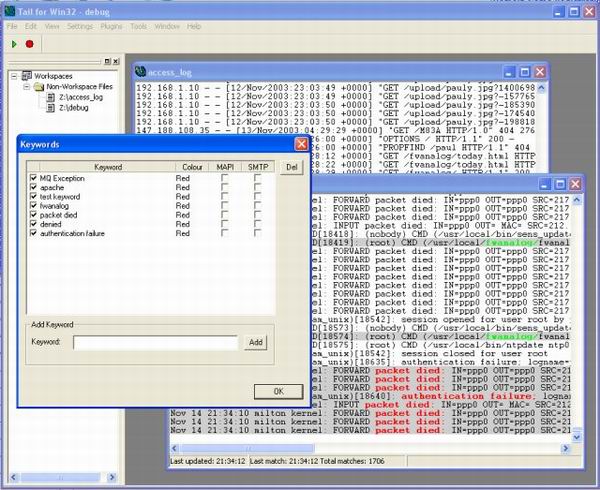The height and width of the screenshot is (490, 600).
Task: Click the workspace panel dock toggle icon
Action: click(x=108, y=61)
